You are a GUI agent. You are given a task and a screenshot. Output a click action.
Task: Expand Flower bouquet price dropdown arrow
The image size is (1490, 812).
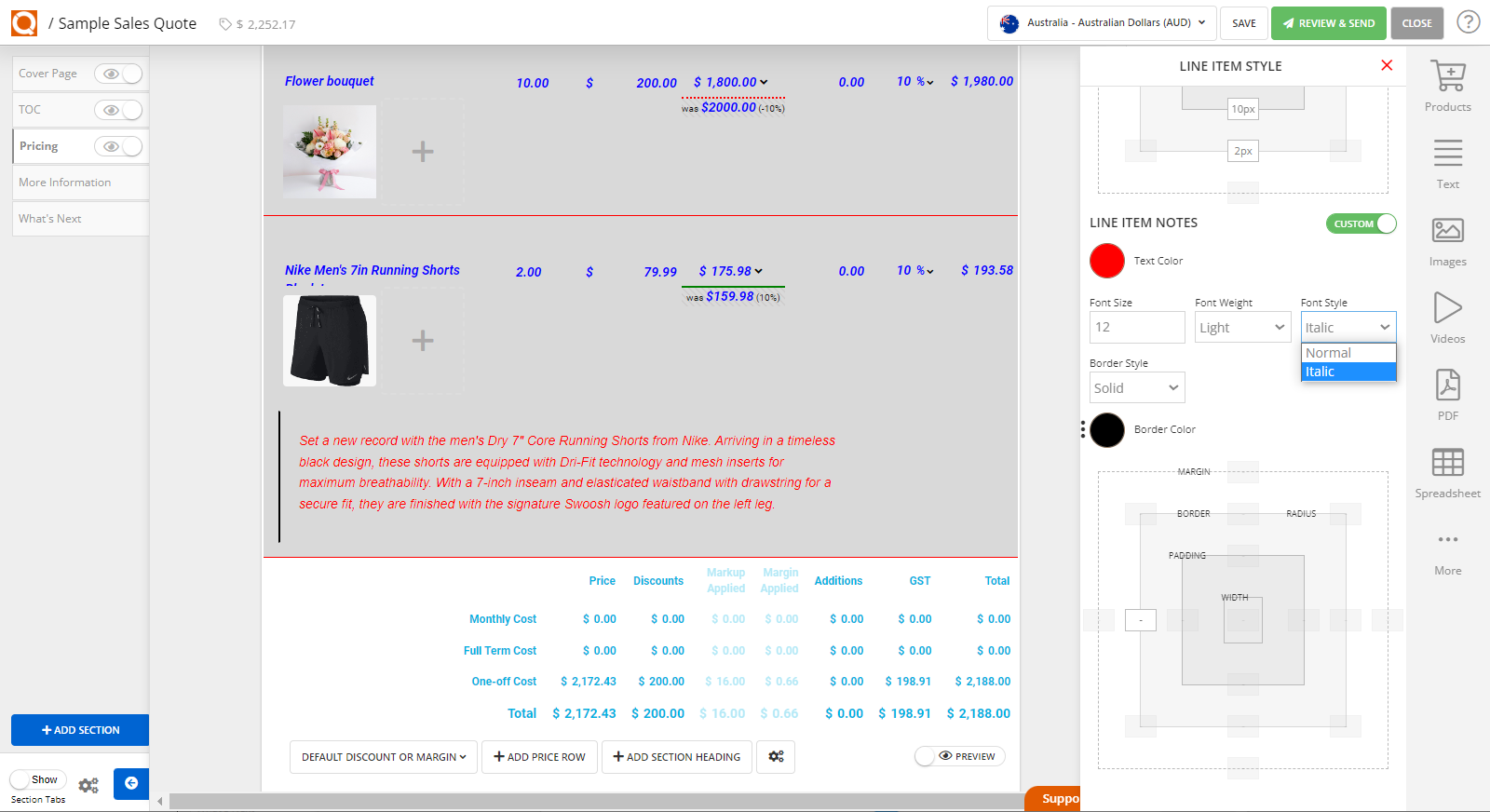tap(764, 82)
